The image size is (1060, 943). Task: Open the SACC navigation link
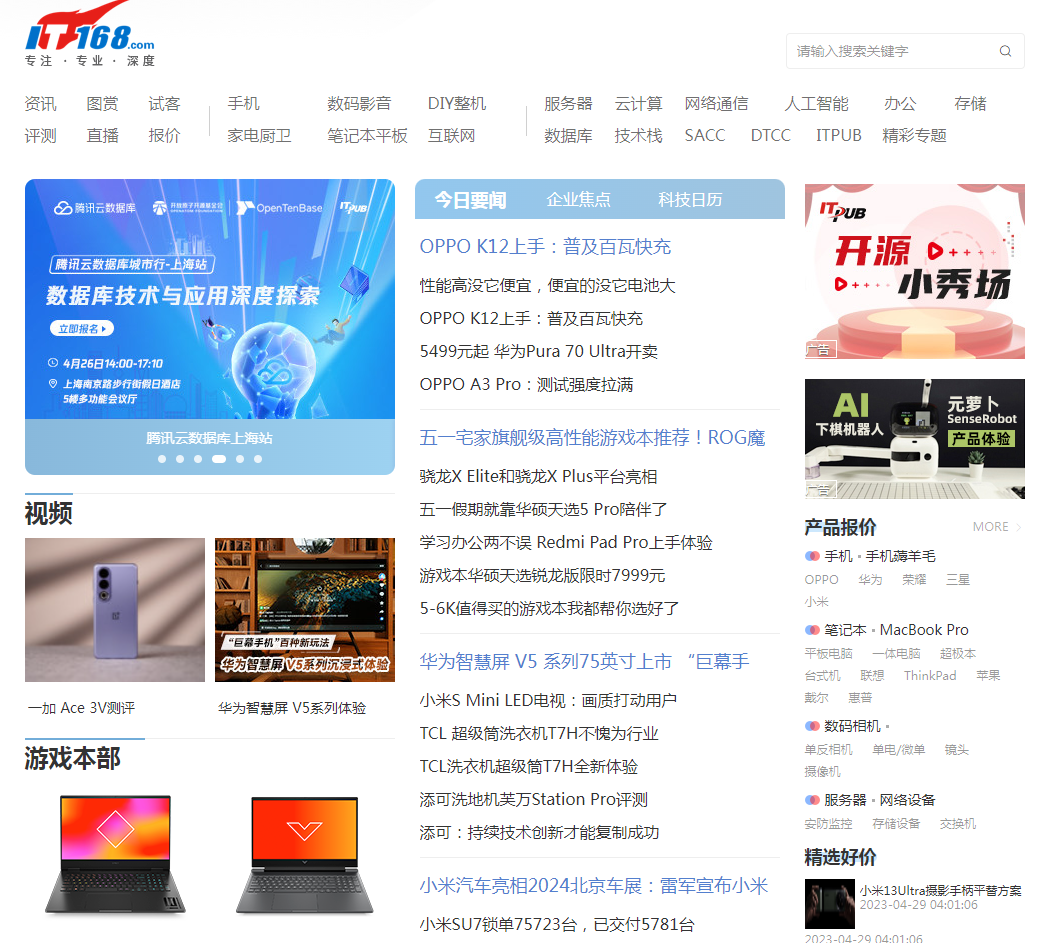704,136
